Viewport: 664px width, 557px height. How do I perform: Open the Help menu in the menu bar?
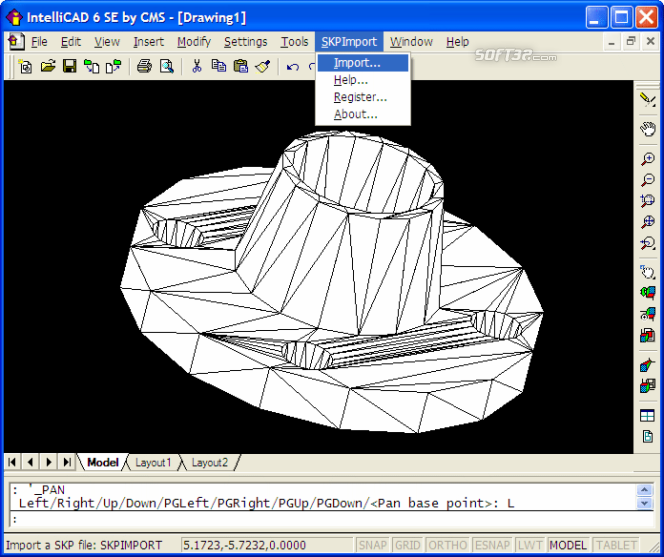(x=457, y=42)
